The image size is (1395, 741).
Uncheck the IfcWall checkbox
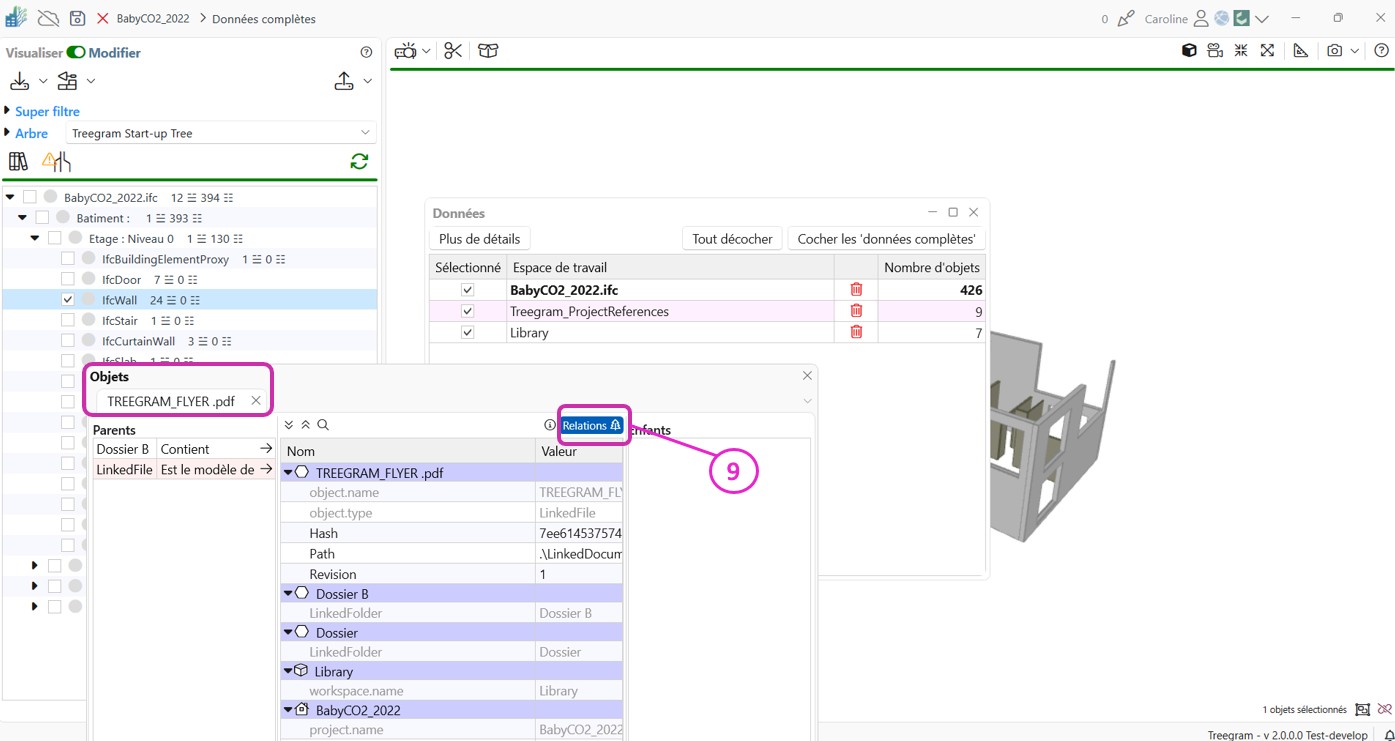pyautogui.click(x=68, y=300)
